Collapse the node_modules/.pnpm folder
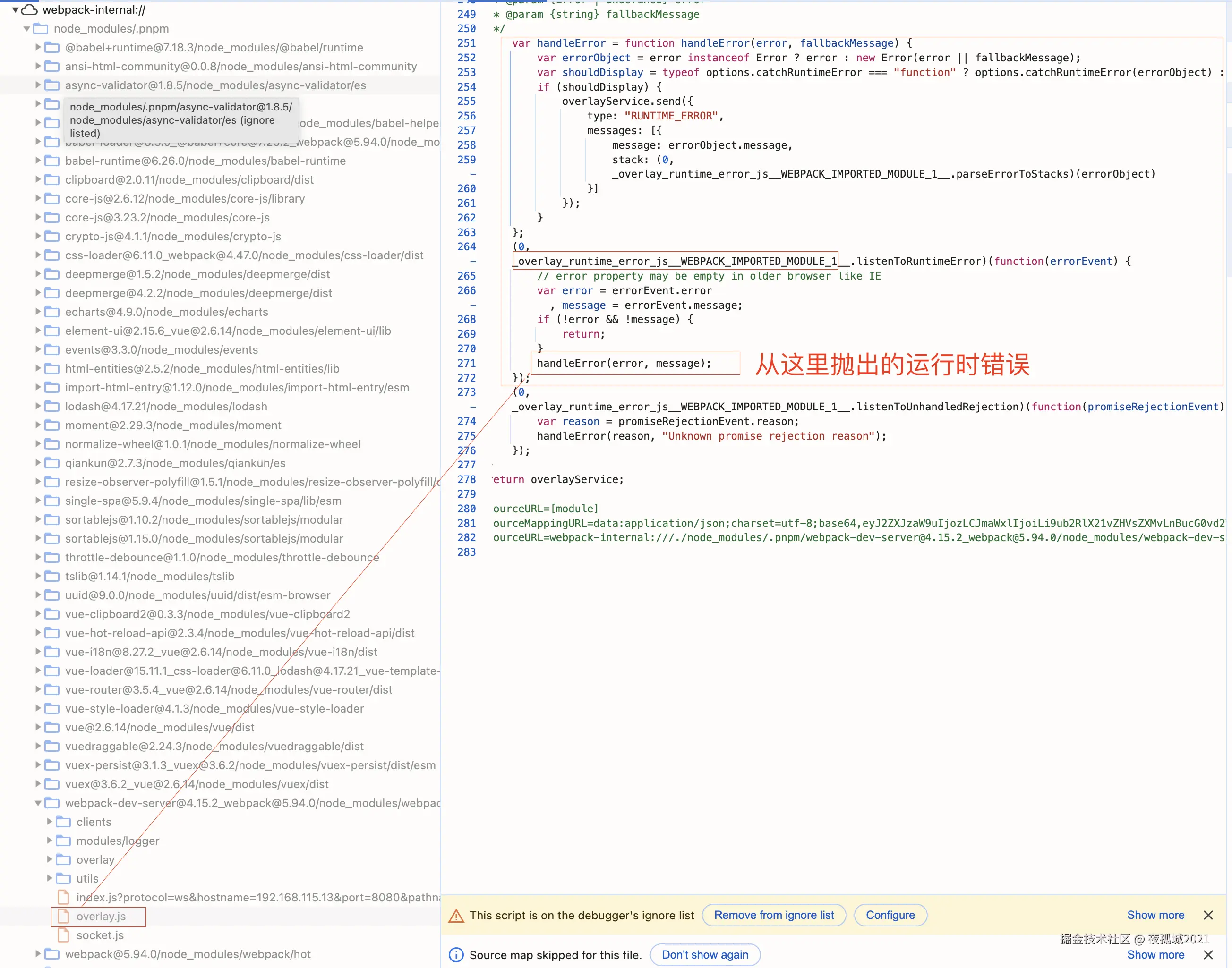The width and height of the screenshot is (1232, 968). (x=26, y=28)
